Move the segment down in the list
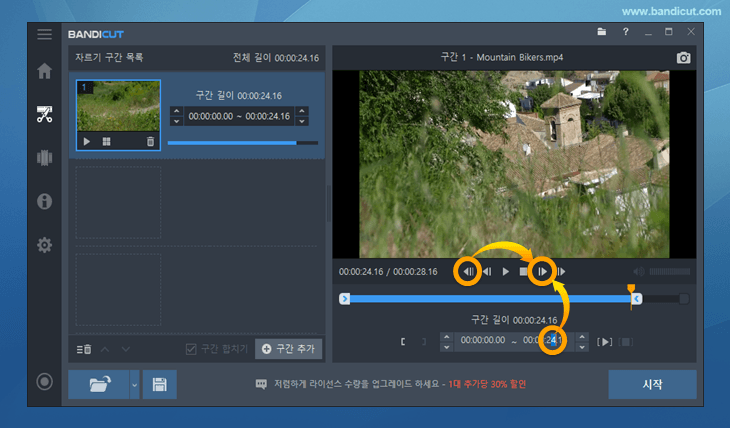730x428 pixels. [126, 349]
